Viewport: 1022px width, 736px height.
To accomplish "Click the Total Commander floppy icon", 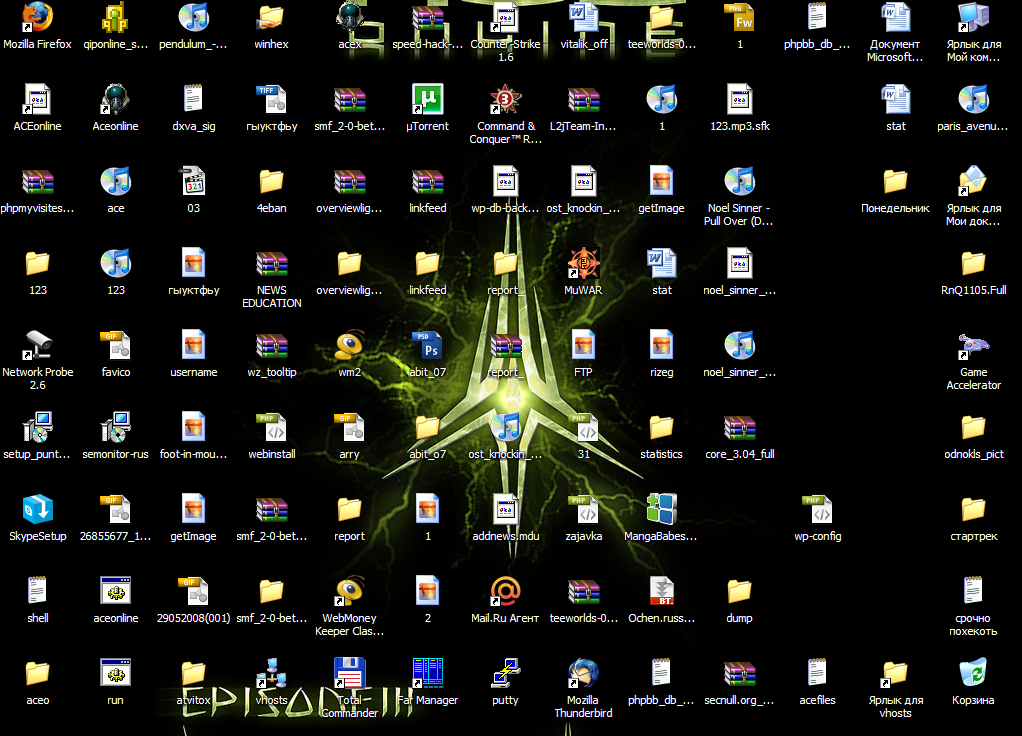I will click(x=348, y=673).
